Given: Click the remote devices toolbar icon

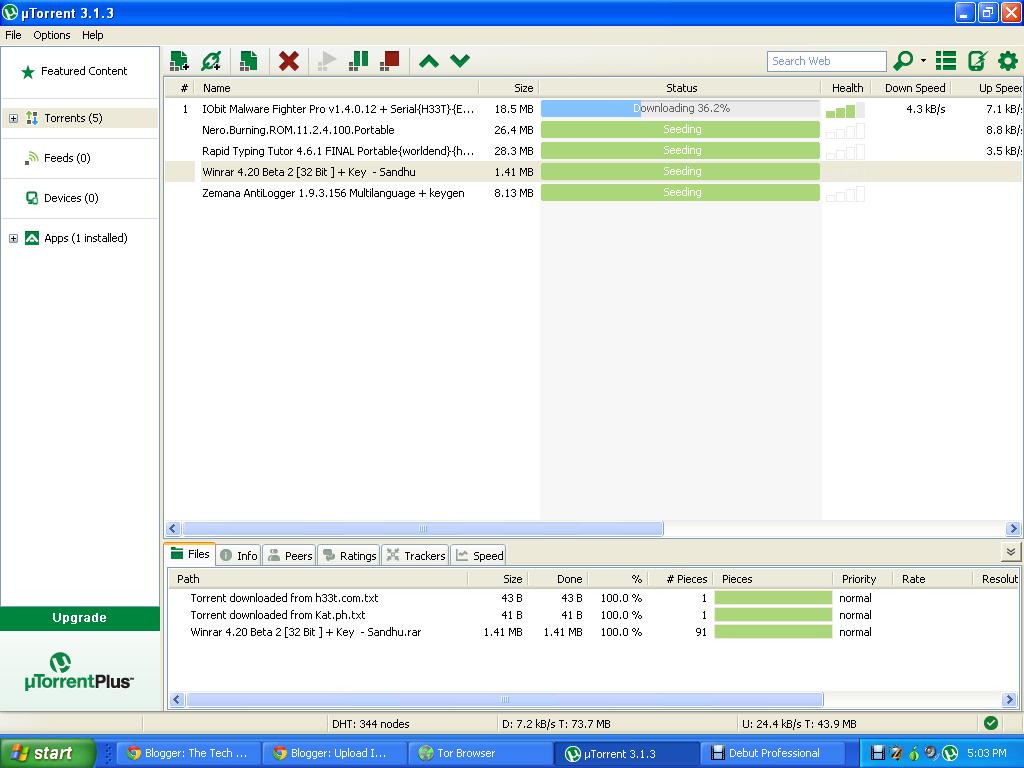Looking at the screenshot, I should [977, 61].
